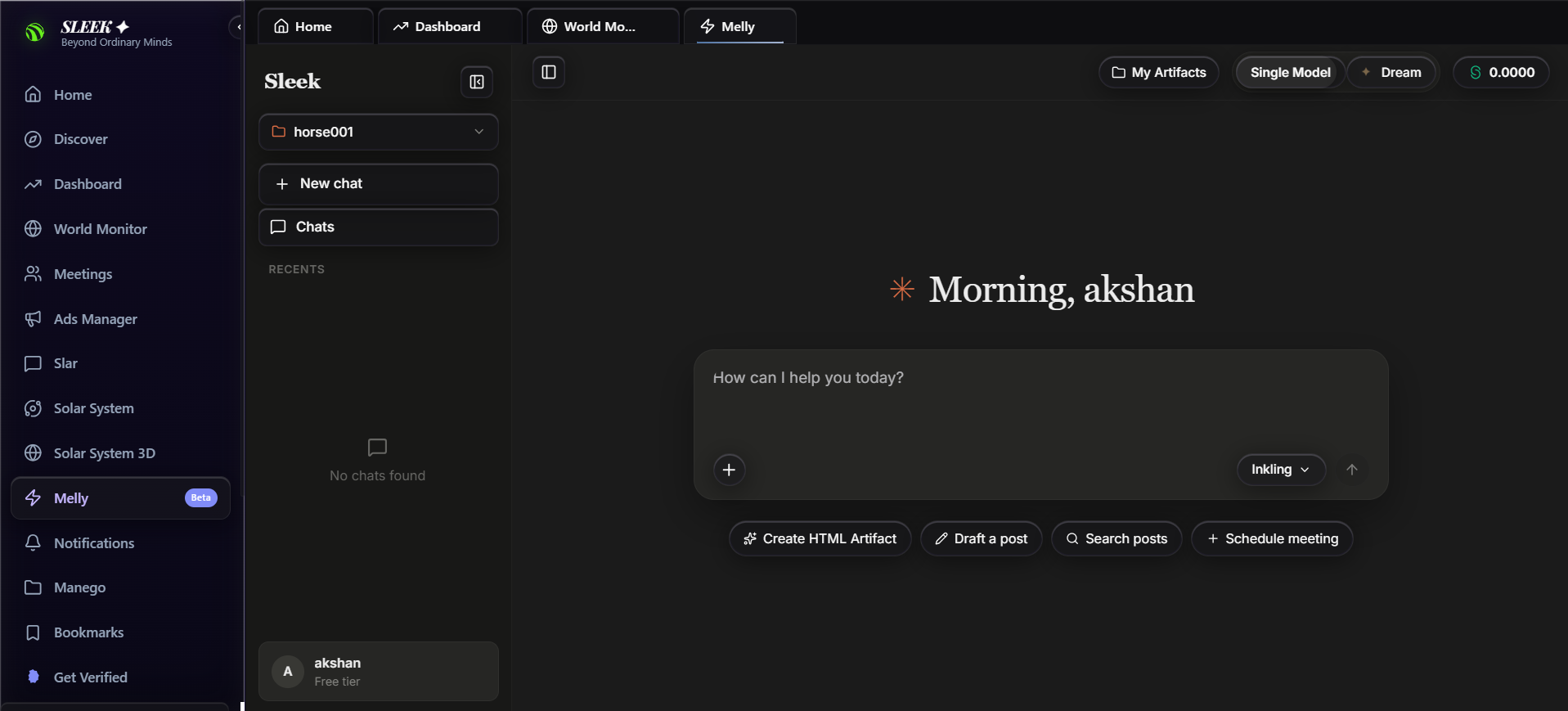
Task: Switch to the World Mo... tab
Action: pyautogui.click(x=603, y=26)
